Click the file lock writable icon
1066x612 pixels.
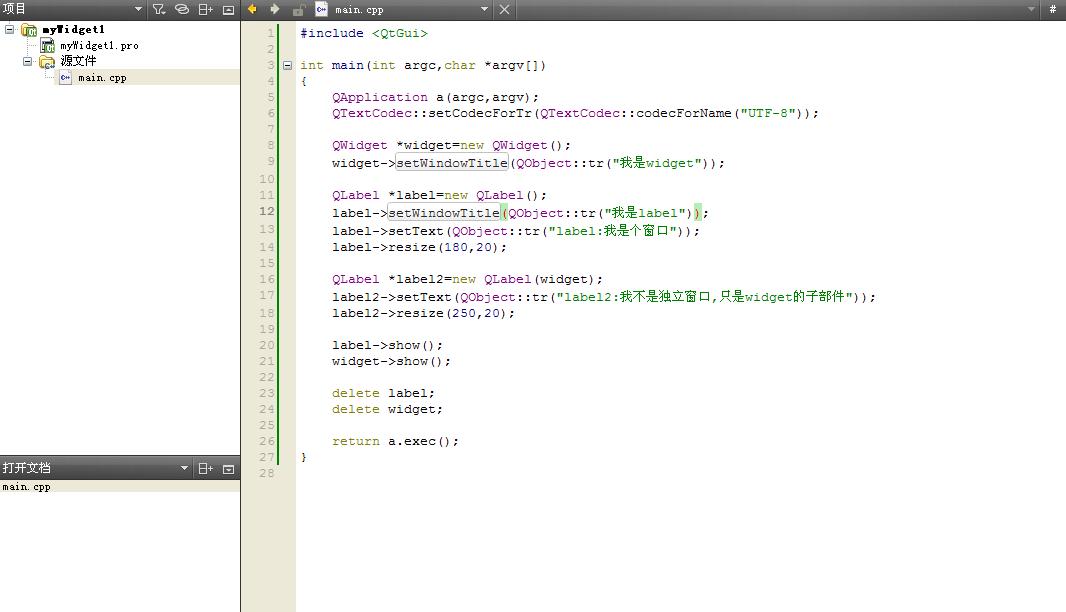(298, 10)
